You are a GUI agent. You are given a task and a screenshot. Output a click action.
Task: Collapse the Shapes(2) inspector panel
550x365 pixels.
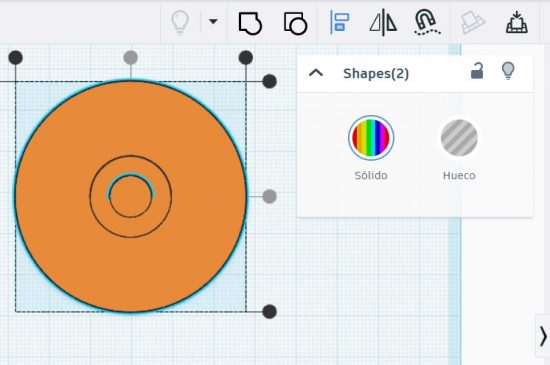(316, 73)
